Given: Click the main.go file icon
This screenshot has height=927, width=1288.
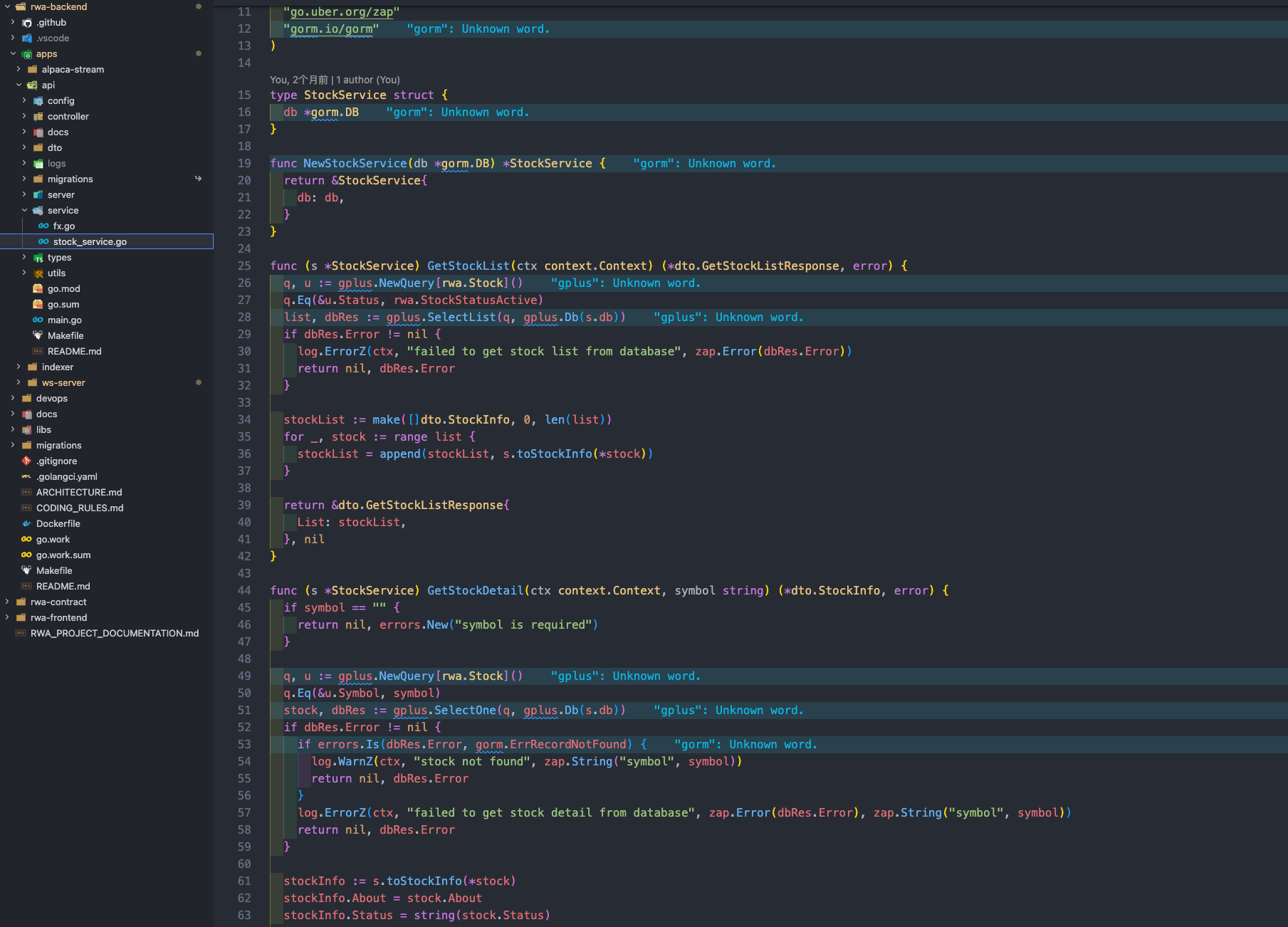Looking at the screenshot, I should tap(38, 320).
